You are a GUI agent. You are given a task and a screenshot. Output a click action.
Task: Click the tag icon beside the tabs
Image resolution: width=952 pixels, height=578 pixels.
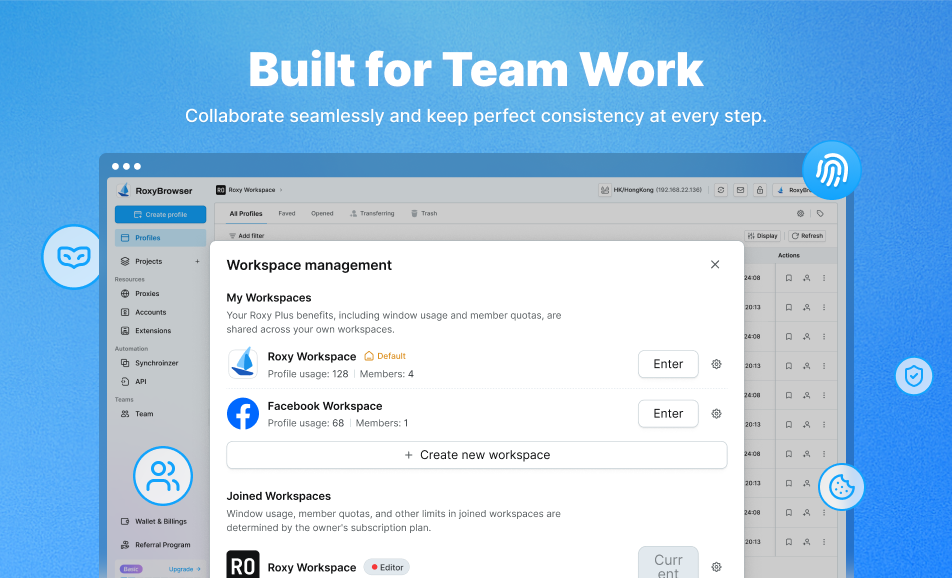click(820, 214)
